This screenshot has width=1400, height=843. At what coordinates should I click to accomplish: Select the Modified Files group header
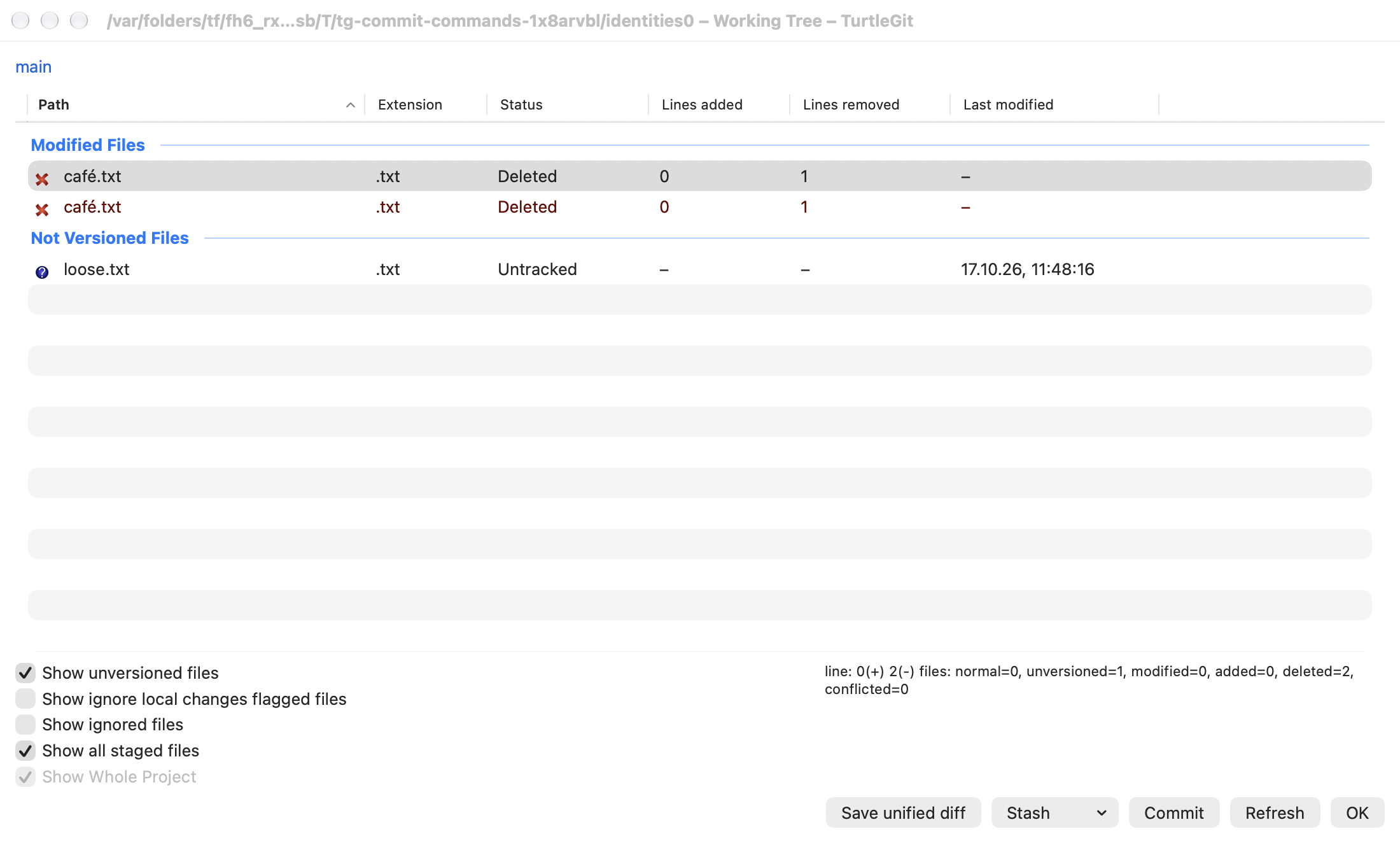pos(88,145)
